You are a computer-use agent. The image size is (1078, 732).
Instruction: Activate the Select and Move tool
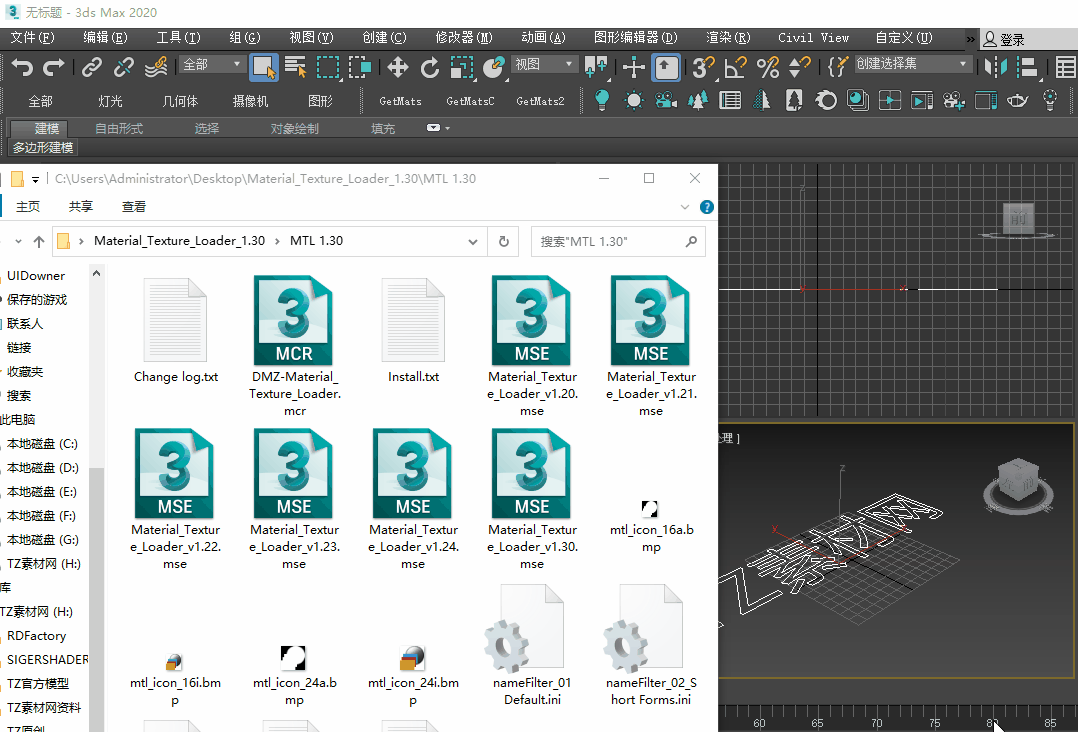click(397, 67)
